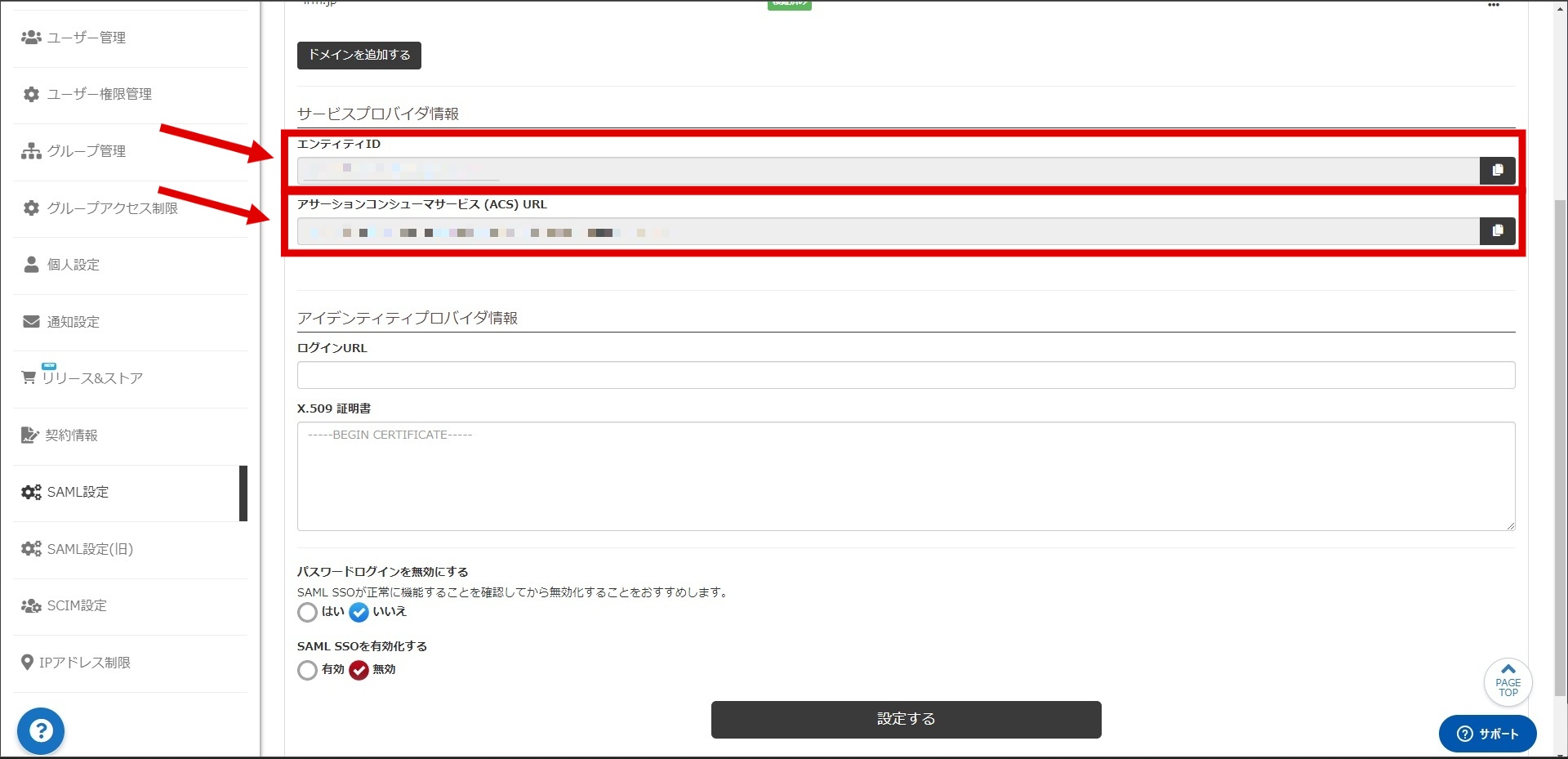1568x759 pixels.
Task: Click the location pin icon beside IPアドレス制限
Action: pos(27,662)
